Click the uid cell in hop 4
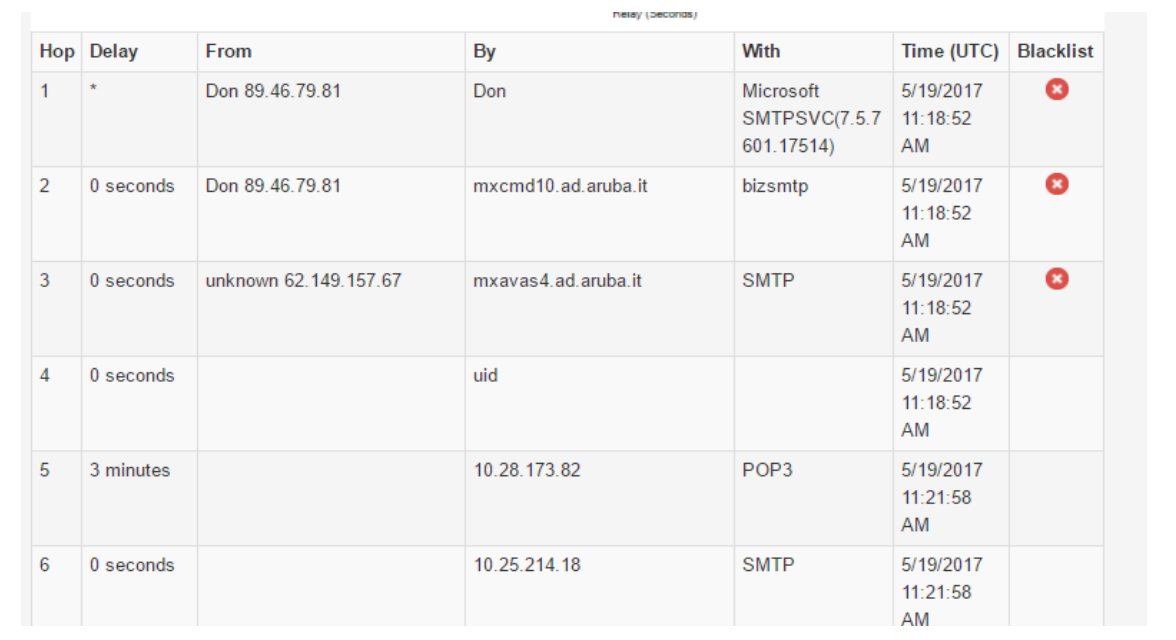 (486, 376)
